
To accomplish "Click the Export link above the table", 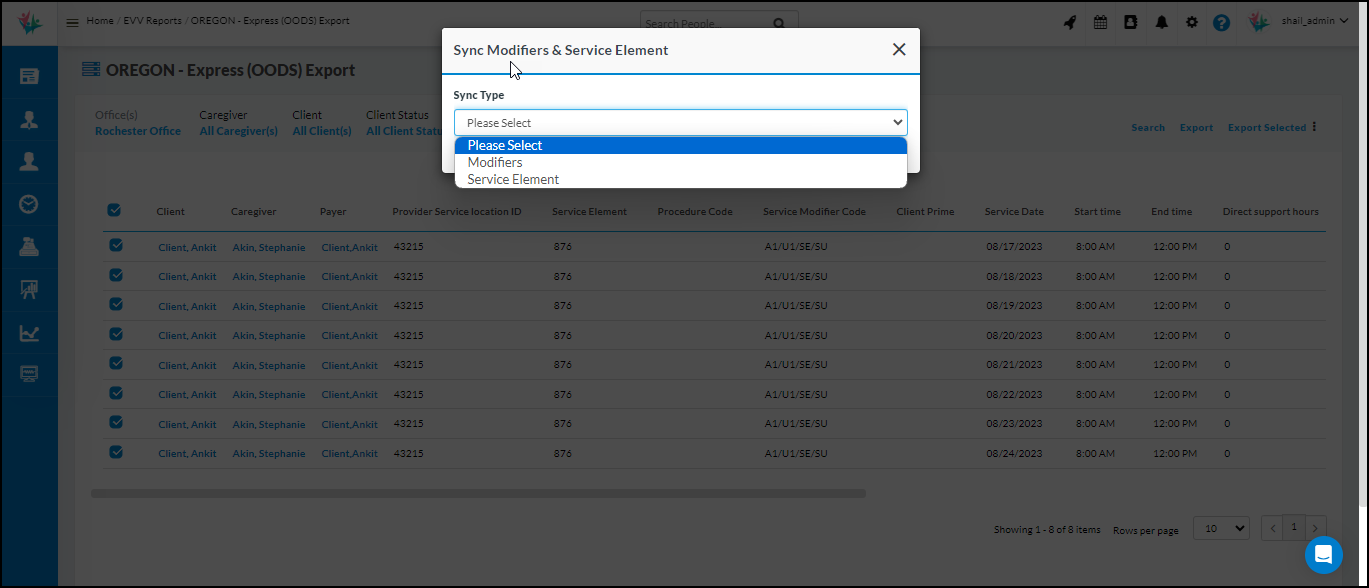I will coord(1196,127).
